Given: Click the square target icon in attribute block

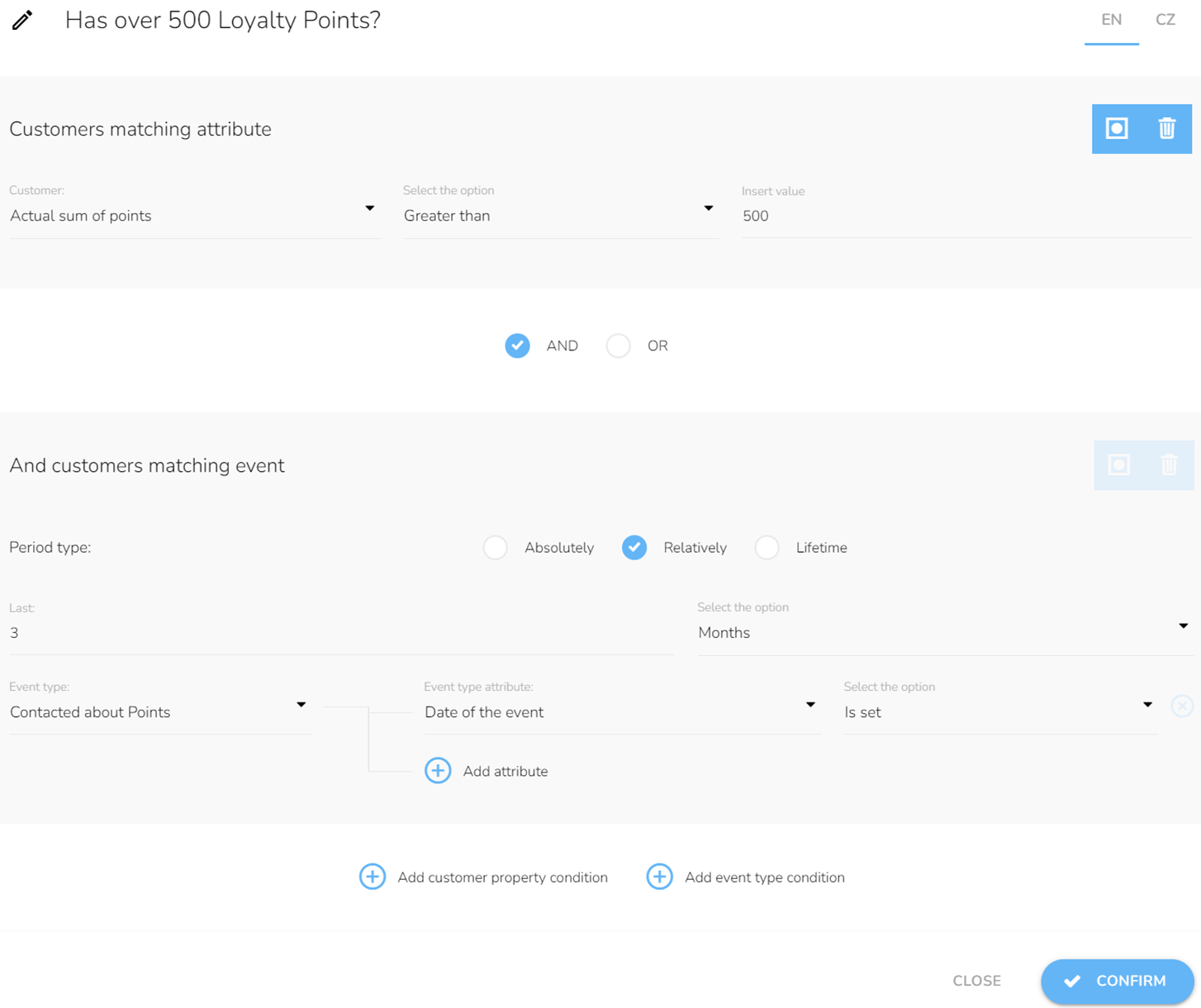Looking at the screenshot, I should (x=1117, y=129).
